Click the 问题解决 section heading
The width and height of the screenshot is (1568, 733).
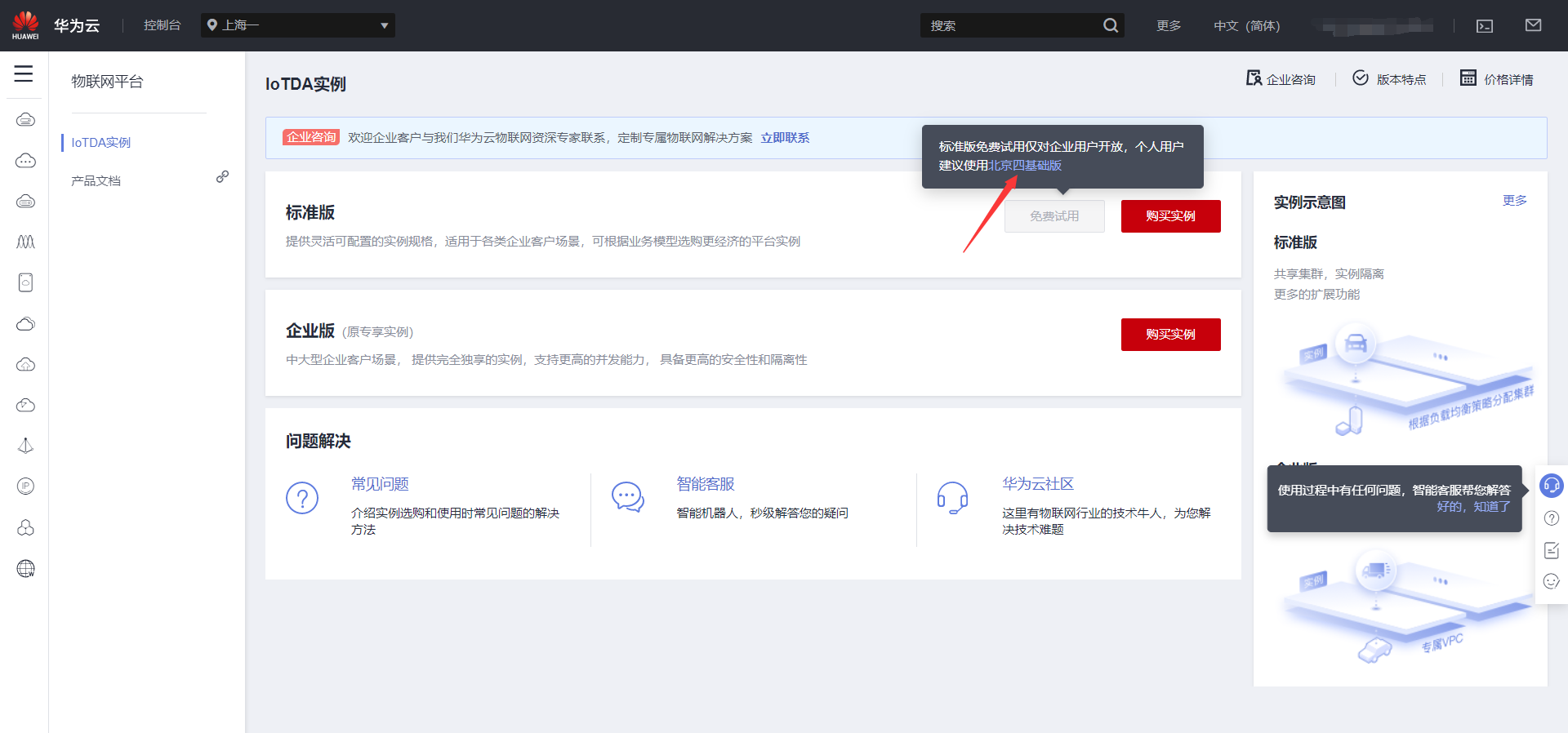coord(318,441)
